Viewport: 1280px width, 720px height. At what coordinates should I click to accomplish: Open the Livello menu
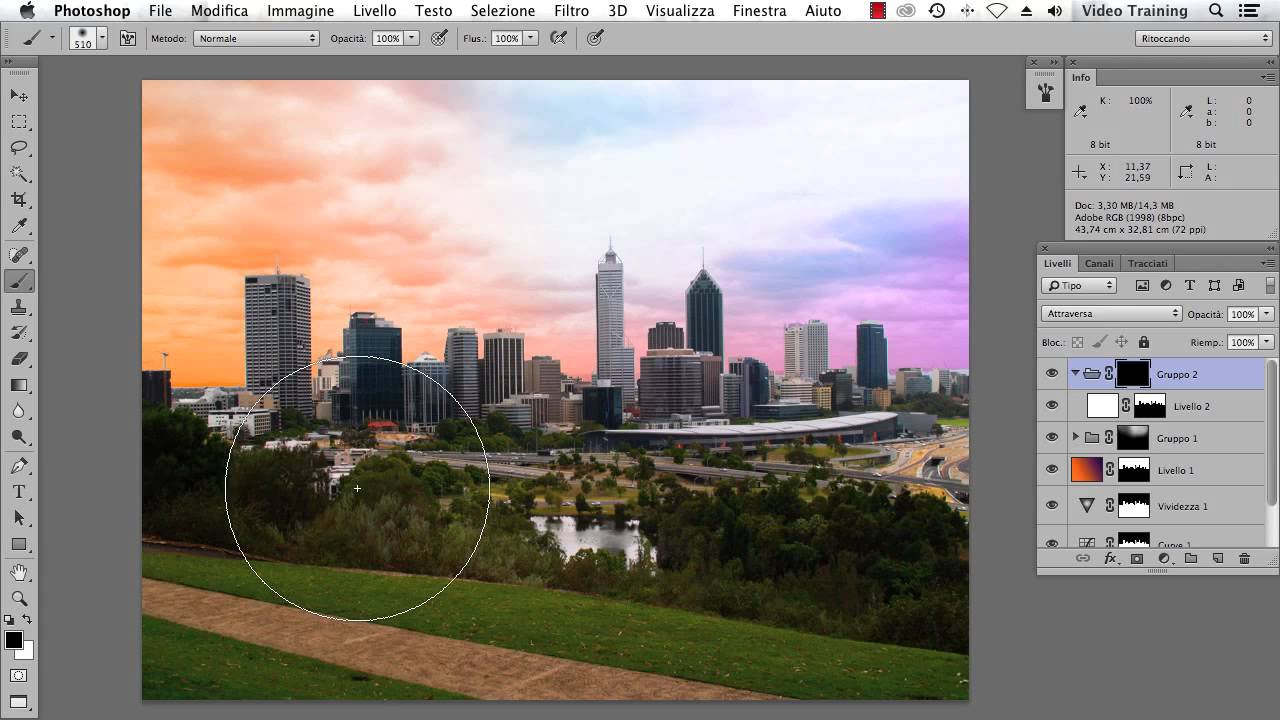[x=374, y=11]
